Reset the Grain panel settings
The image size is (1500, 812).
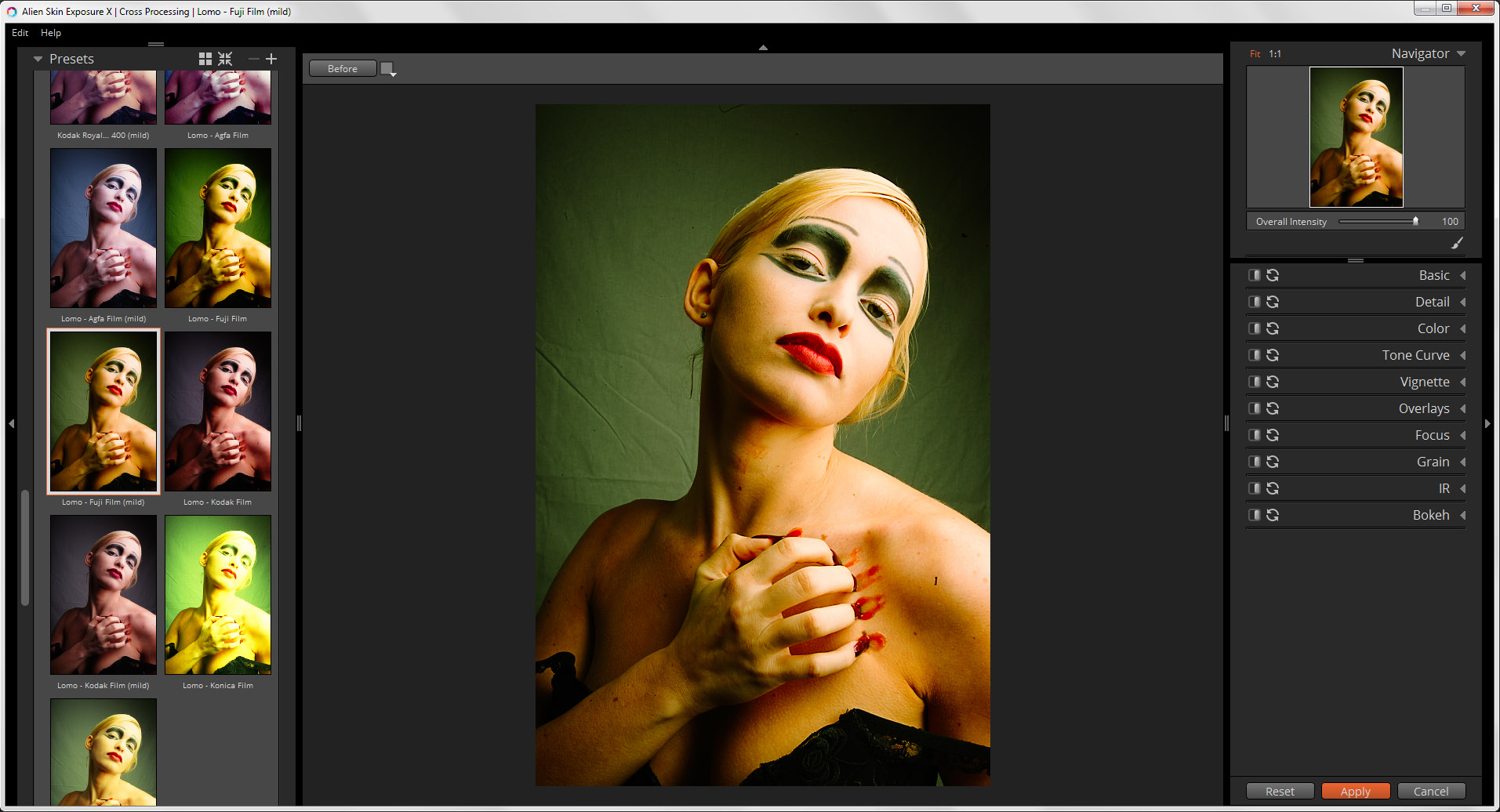coord(1273,462)
